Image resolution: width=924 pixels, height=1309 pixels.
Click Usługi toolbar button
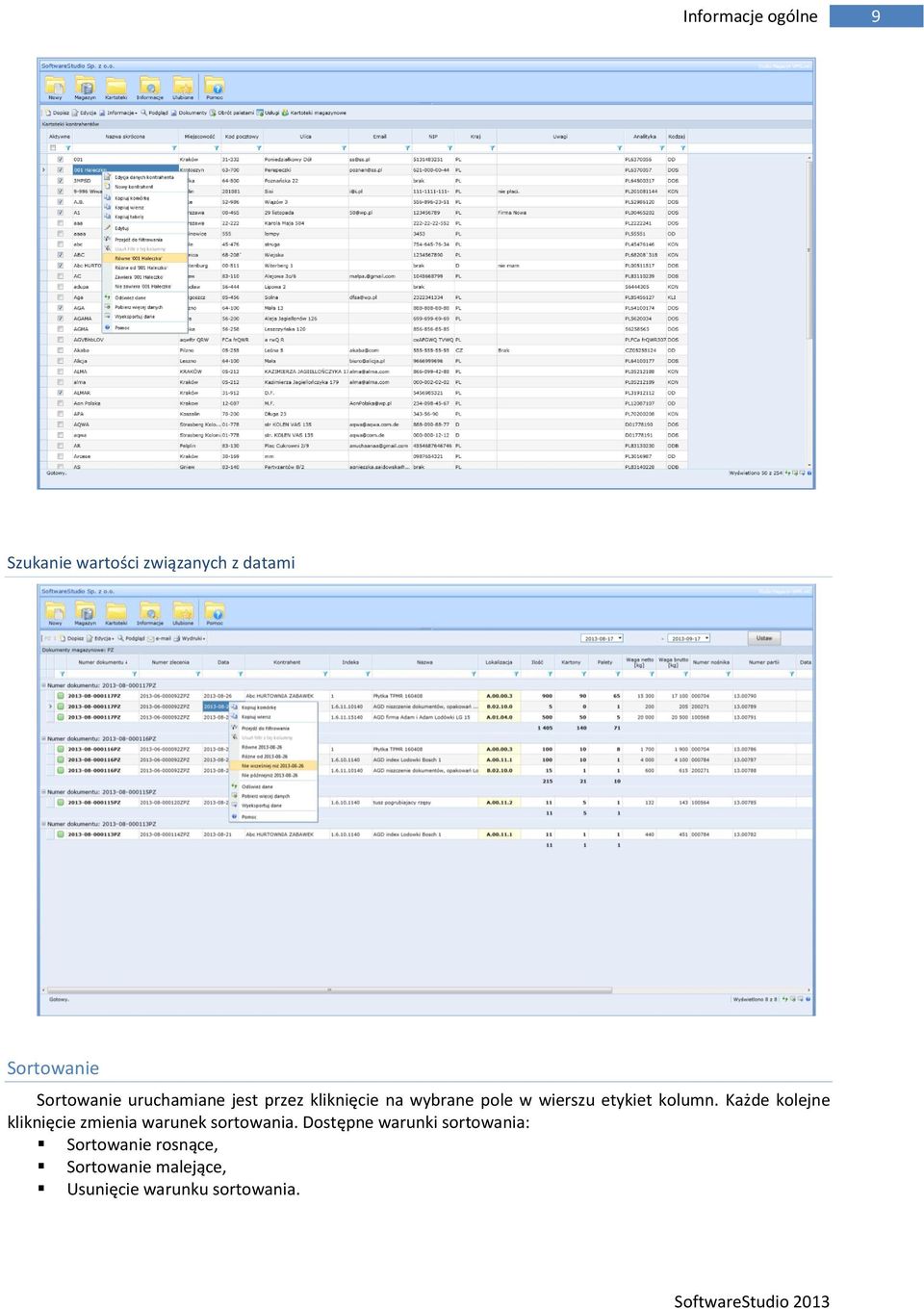[x=269, y=113]
